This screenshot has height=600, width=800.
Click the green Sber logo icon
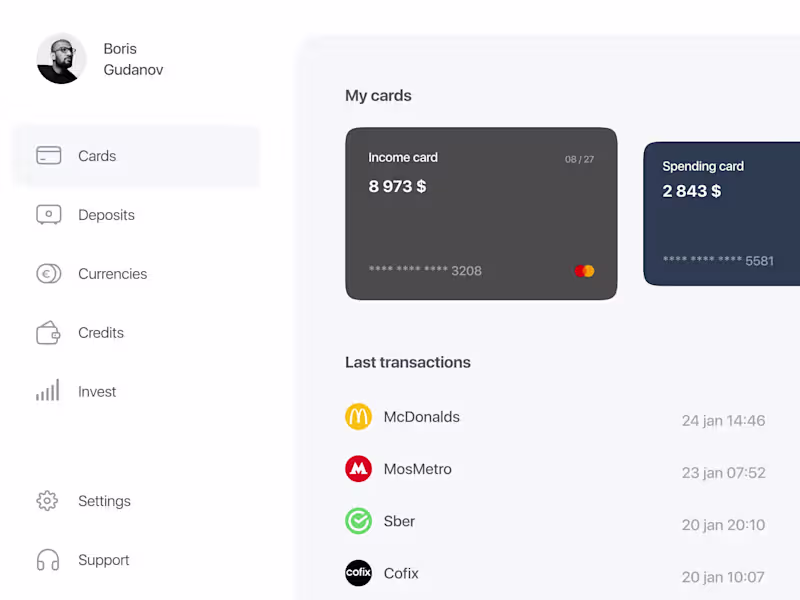coord(358,521)
